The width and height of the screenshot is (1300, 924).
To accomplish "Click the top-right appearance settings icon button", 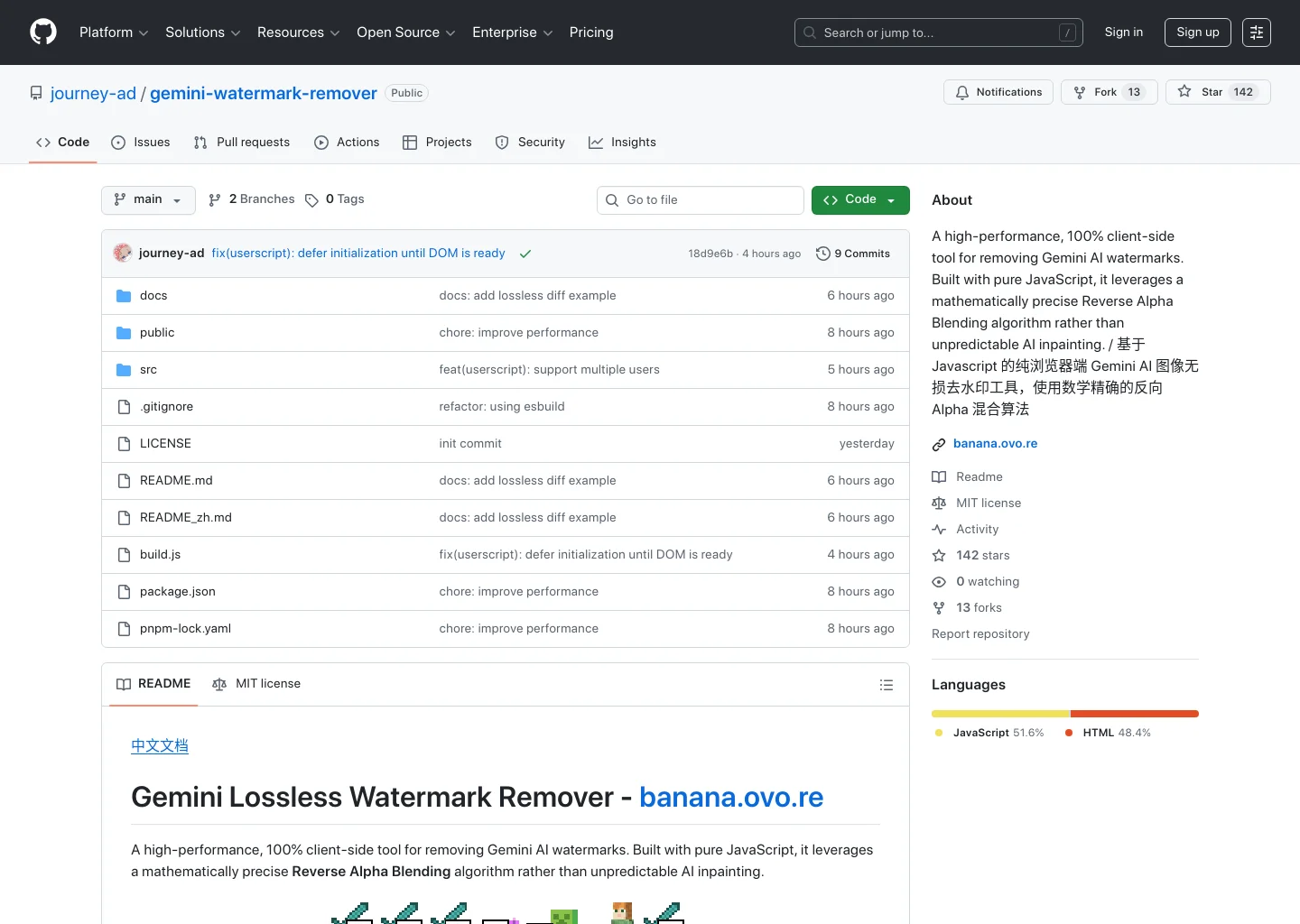I will coord(1256,32).
